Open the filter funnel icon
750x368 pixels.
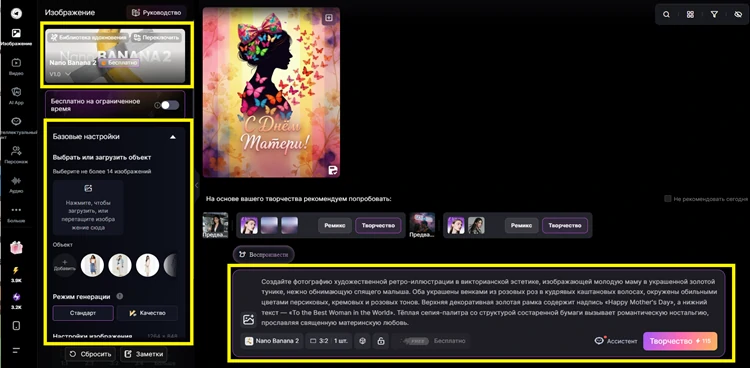pos(714,14)
